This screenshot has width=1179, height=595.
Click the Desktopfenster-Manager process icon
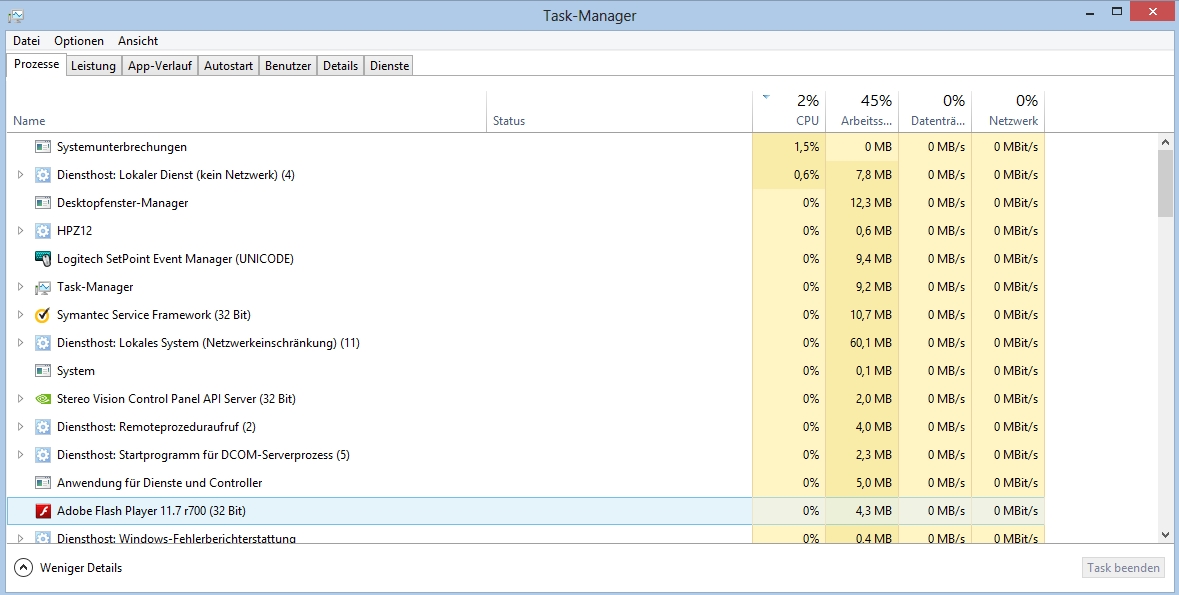tap(43, 202)
